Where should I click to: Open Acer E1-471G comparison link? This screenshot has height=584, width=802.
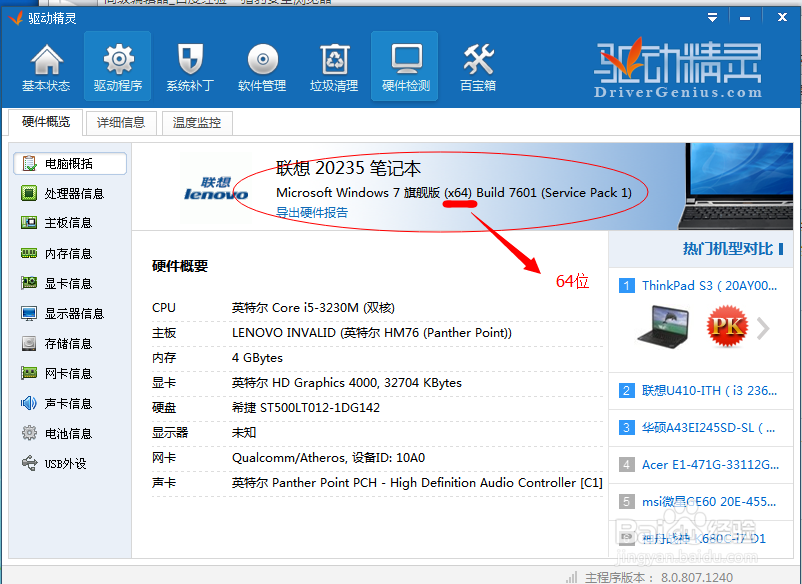[710, 465]
